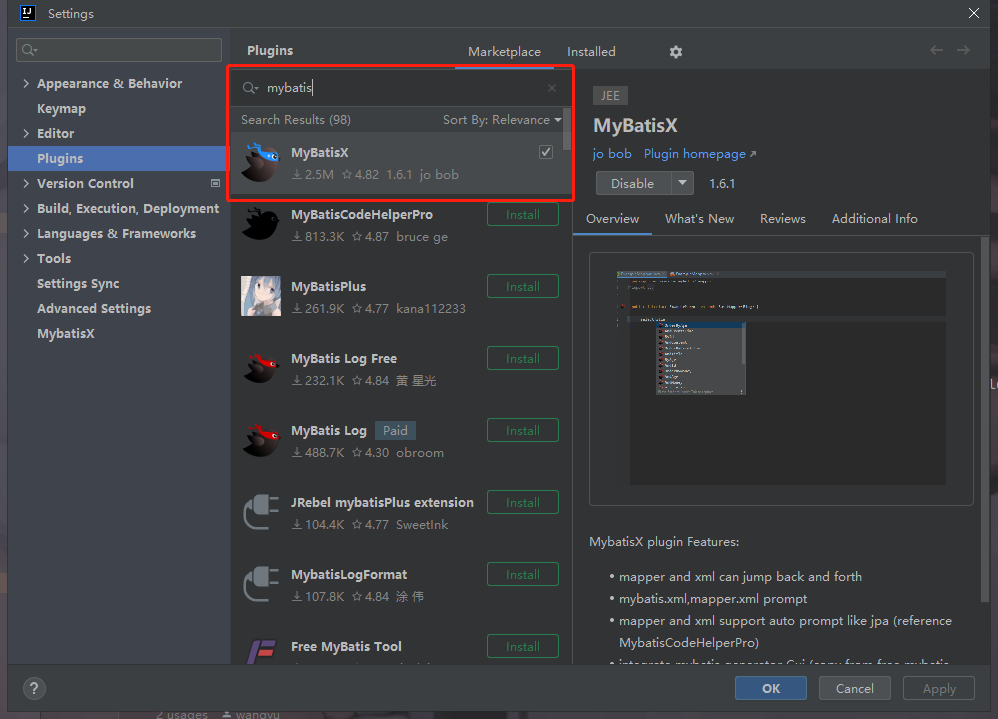The image size is (998, 719).
Task: Cancel the Settings dialog
Action: coord(854,688)
